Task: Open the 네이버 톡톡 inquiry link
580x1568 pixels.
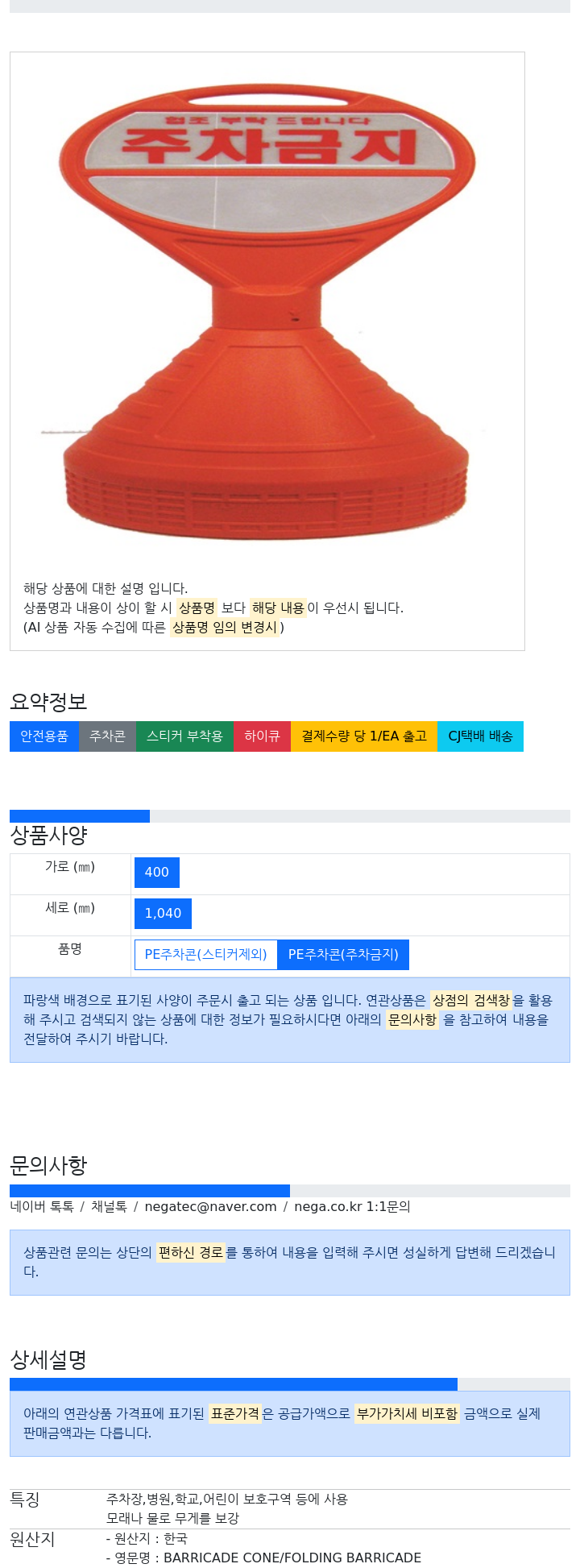Action: (42, 1207)
